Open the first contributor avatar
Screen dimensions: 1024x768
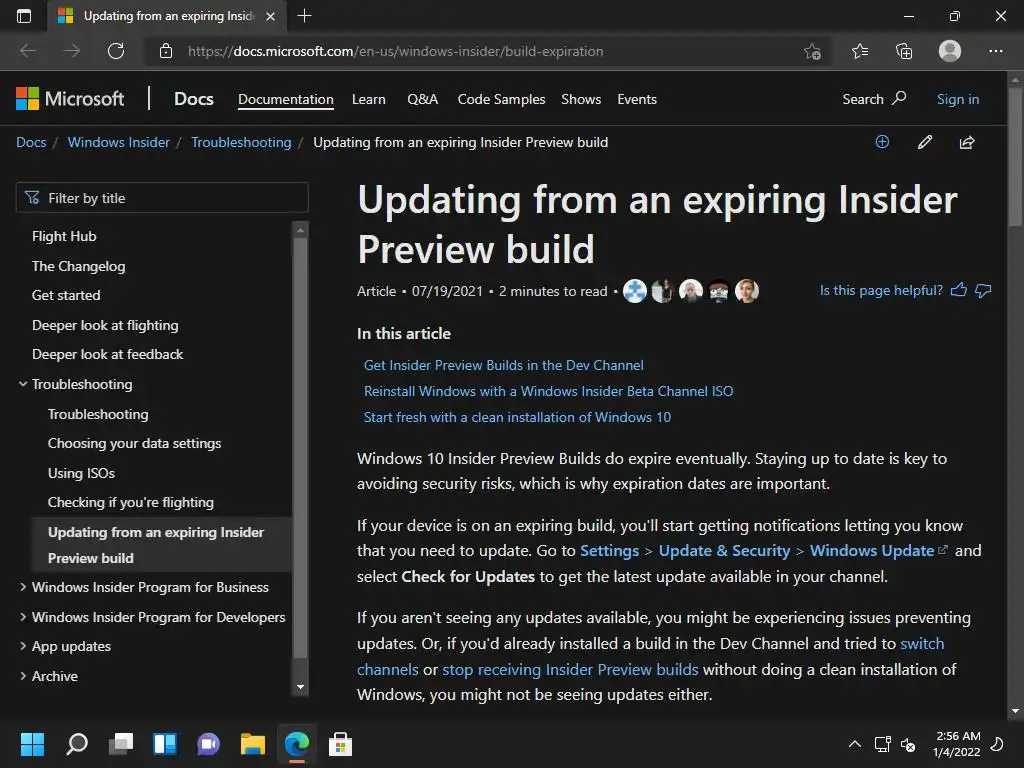coord(635,291)
